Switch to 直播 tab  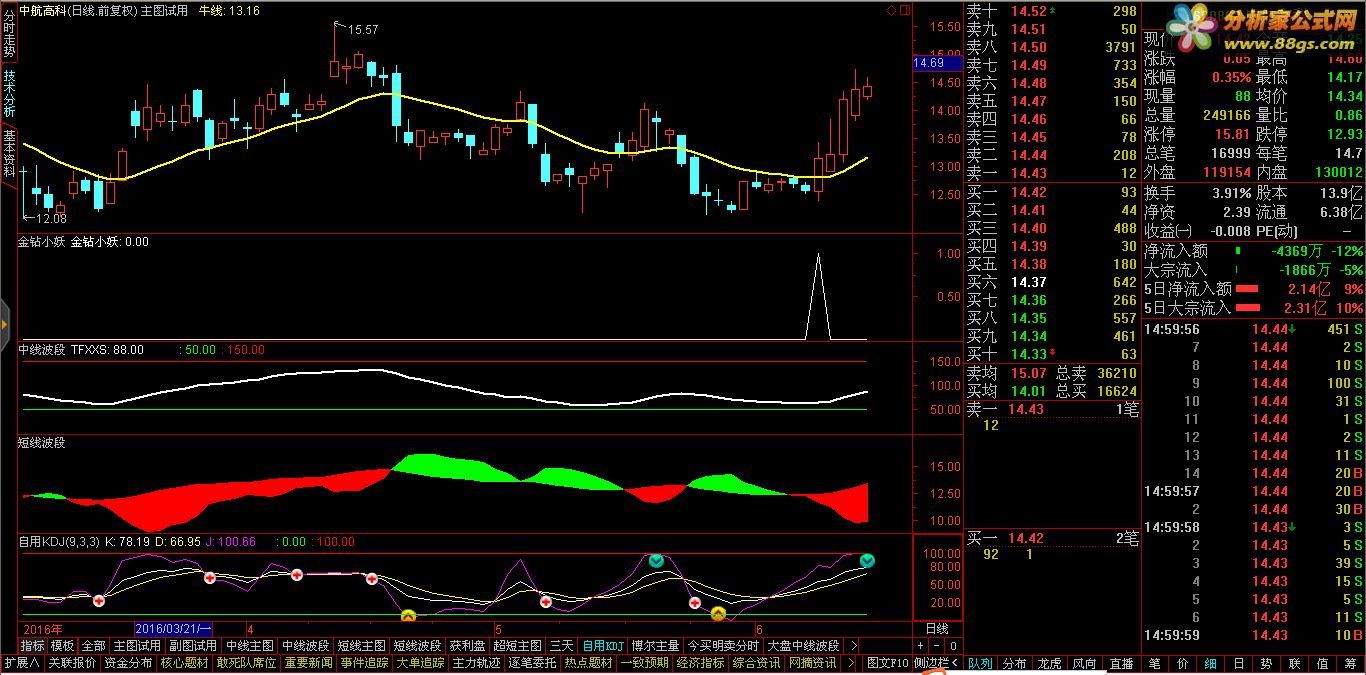point(1121,663)
